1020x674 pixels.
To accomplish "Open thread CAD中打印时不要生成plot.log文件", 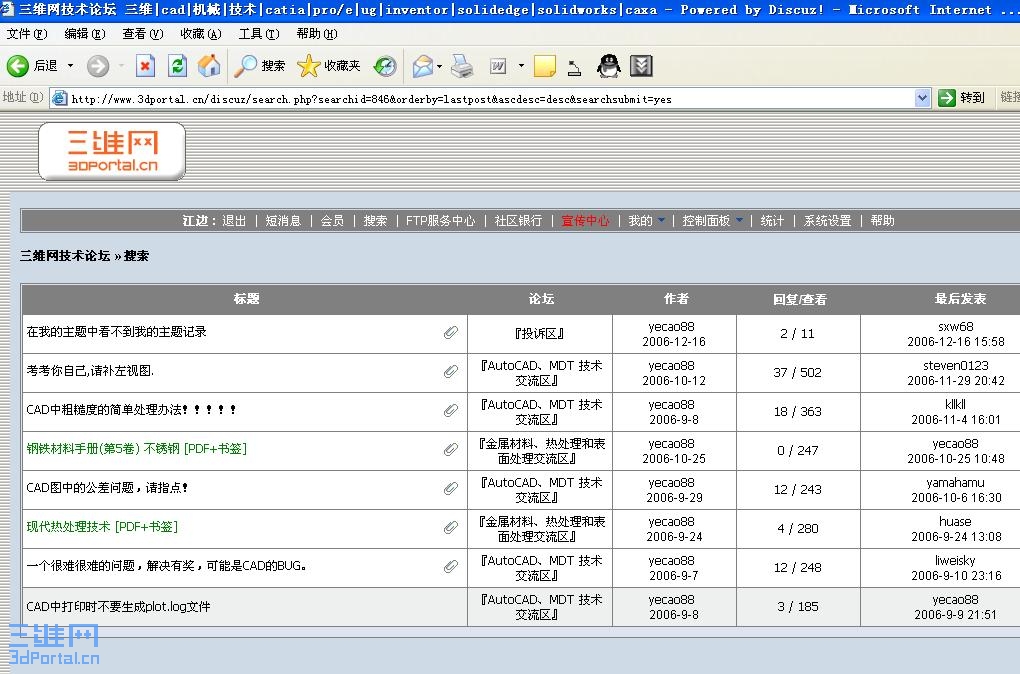I will click(x=118, y=606).
